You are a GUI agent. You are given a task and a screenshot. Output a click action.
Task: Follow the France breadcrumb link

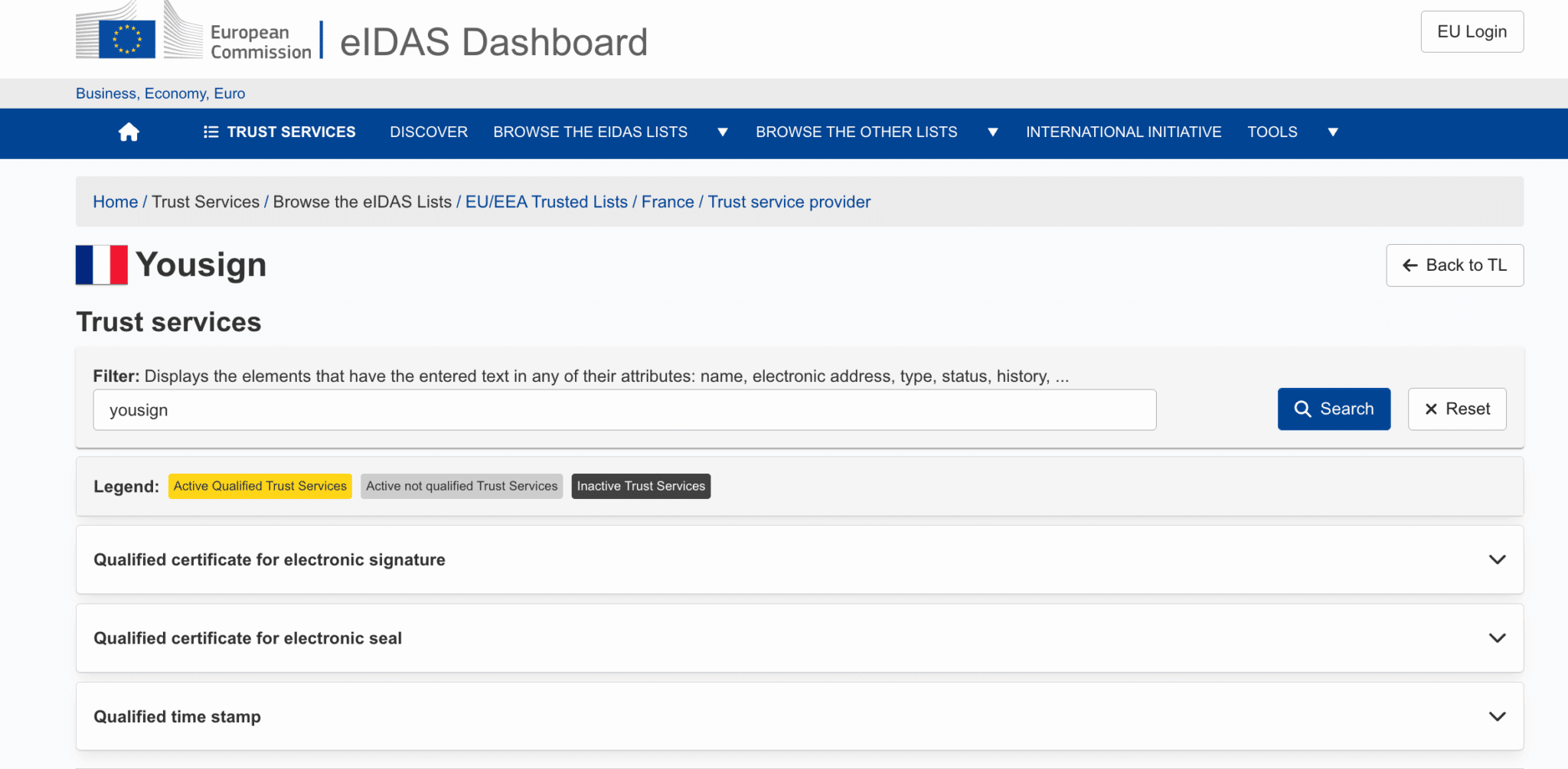point(667,202)
